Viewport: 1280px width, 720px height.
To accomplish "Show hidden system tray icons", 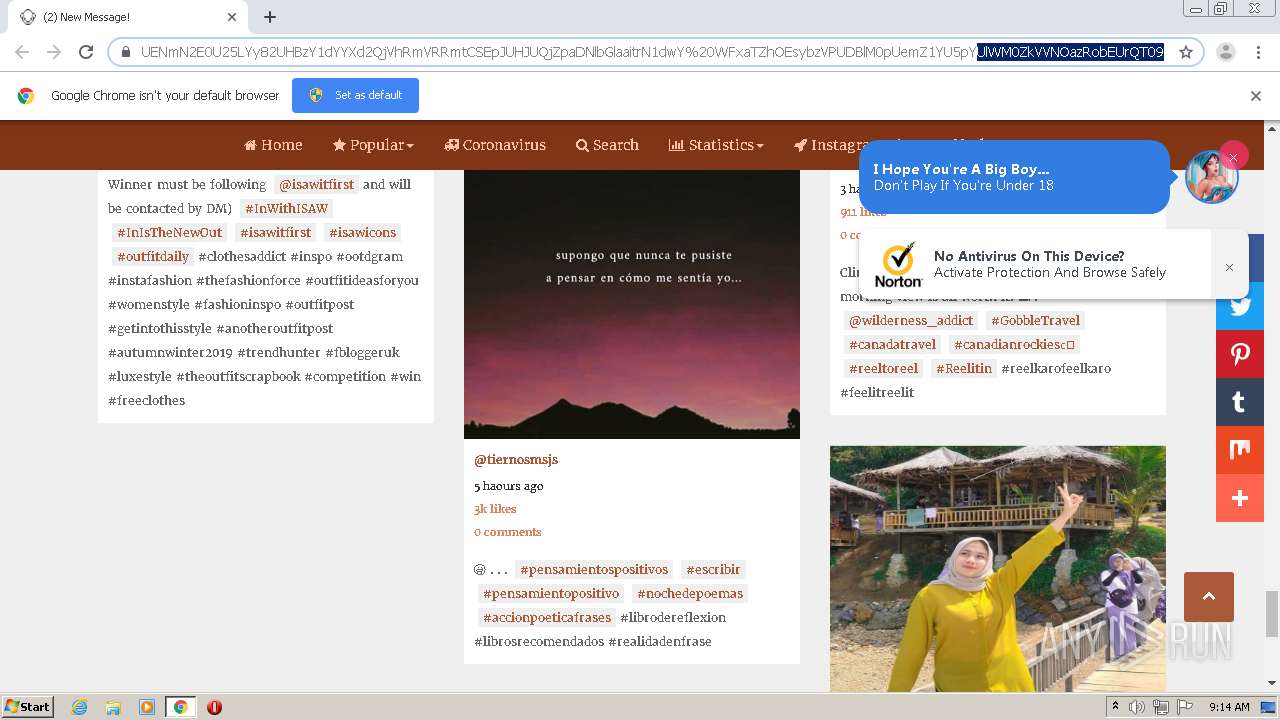I will point(1115,707).
